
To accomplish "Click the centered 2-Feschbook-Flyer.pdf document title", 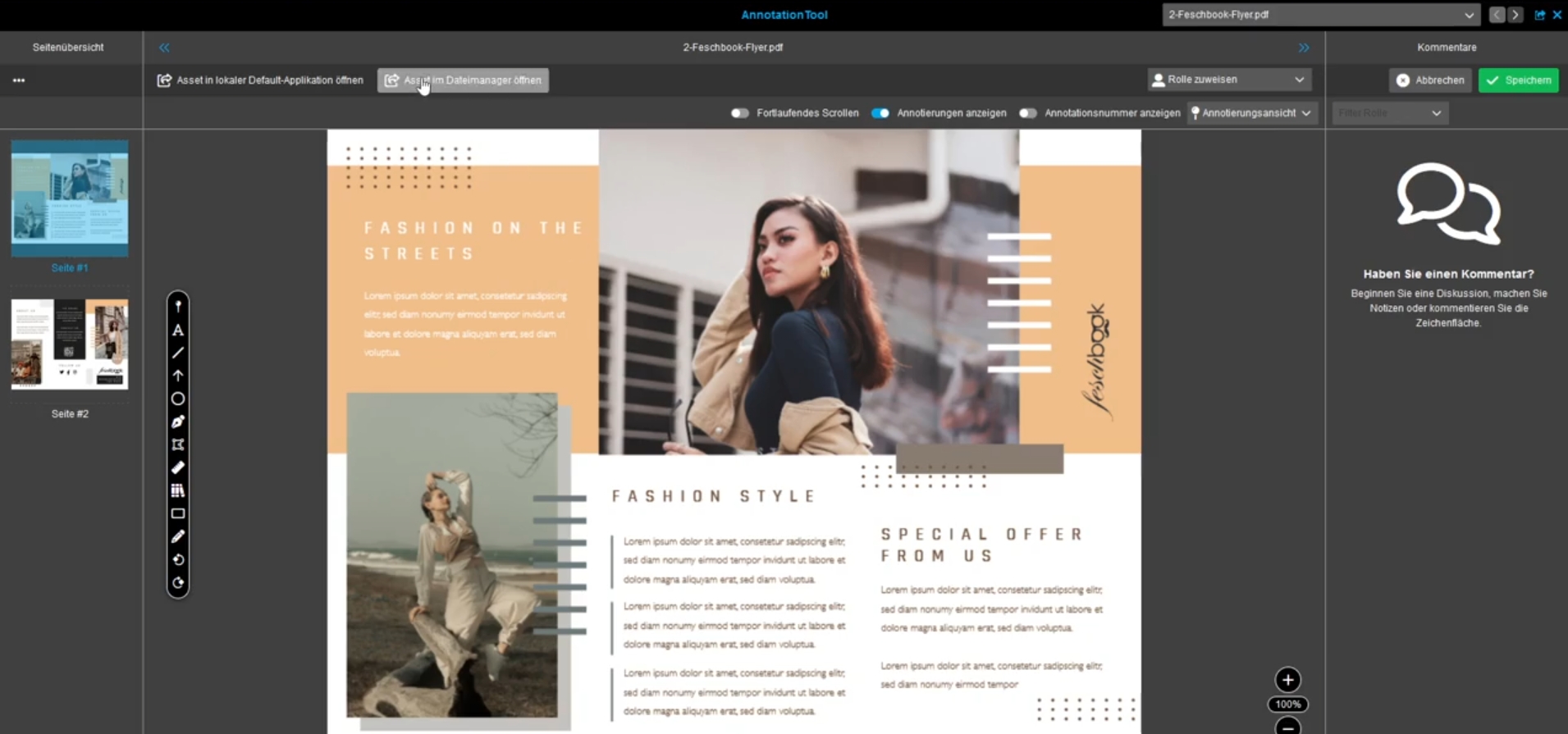I will [x=733, y=48].
